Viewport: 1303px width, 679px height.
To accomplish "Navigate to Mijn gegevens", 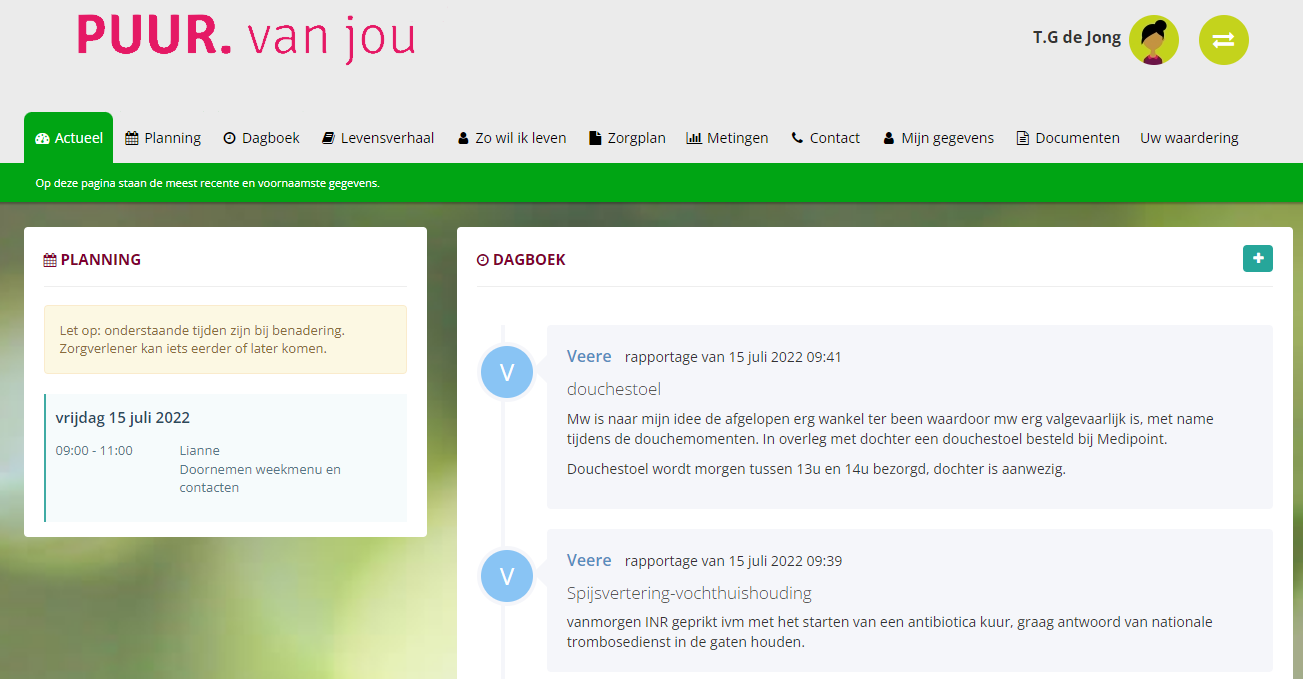I will pos(938,138).
